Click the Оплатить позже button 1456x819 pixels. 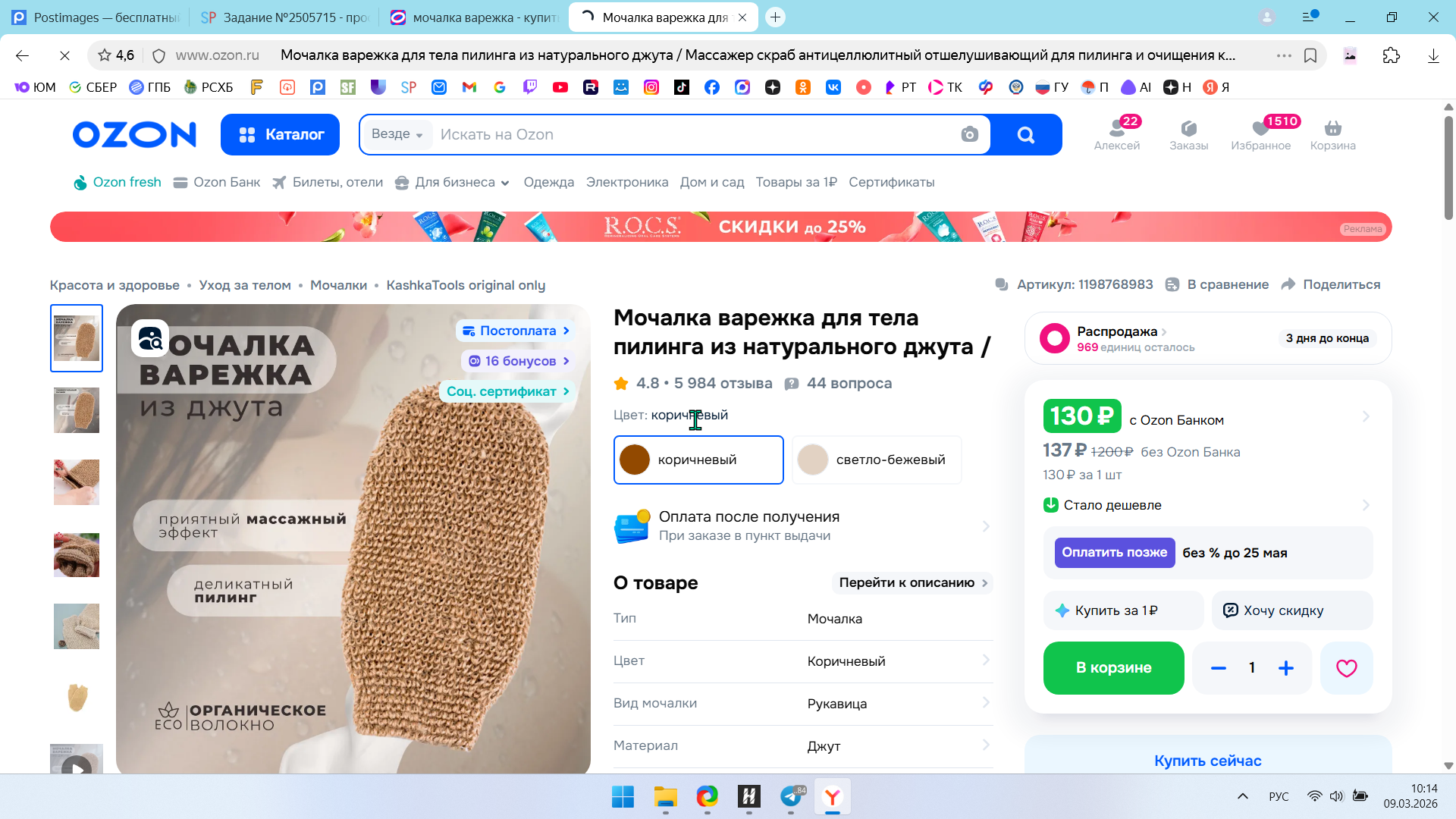1114,553
